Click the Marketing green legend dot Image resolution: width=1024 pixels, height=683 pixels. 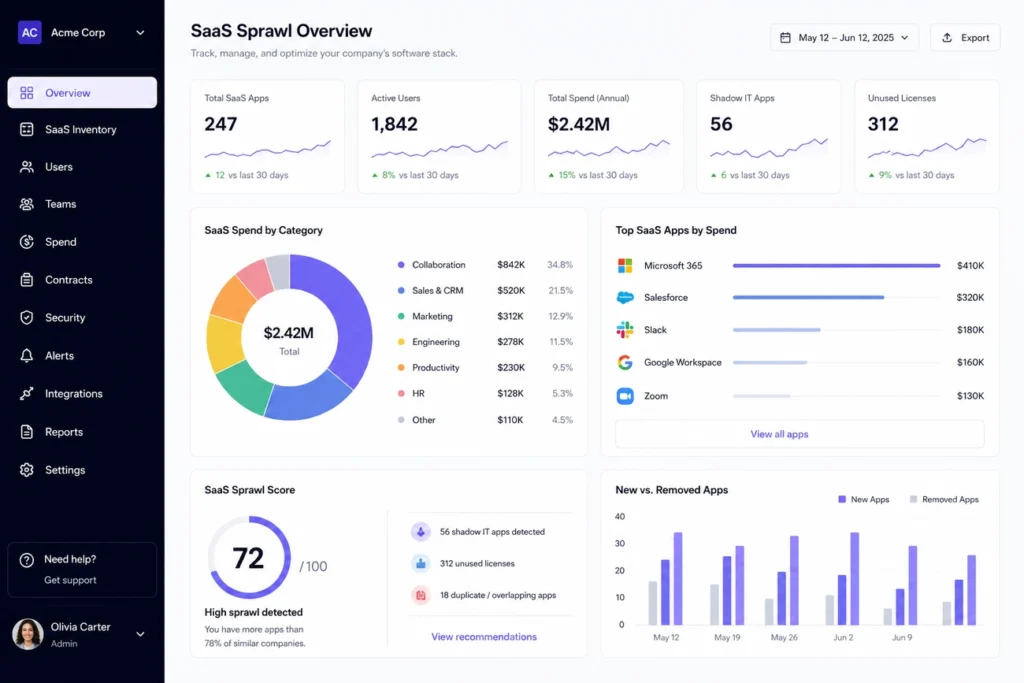[401, 316]
